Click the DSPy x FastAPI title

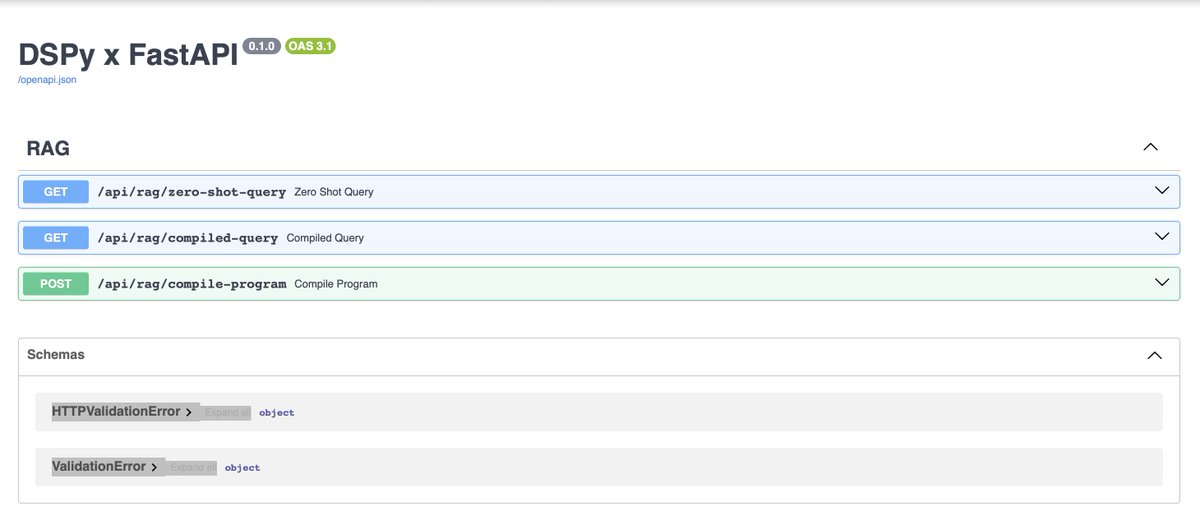[x=128, y=55]
